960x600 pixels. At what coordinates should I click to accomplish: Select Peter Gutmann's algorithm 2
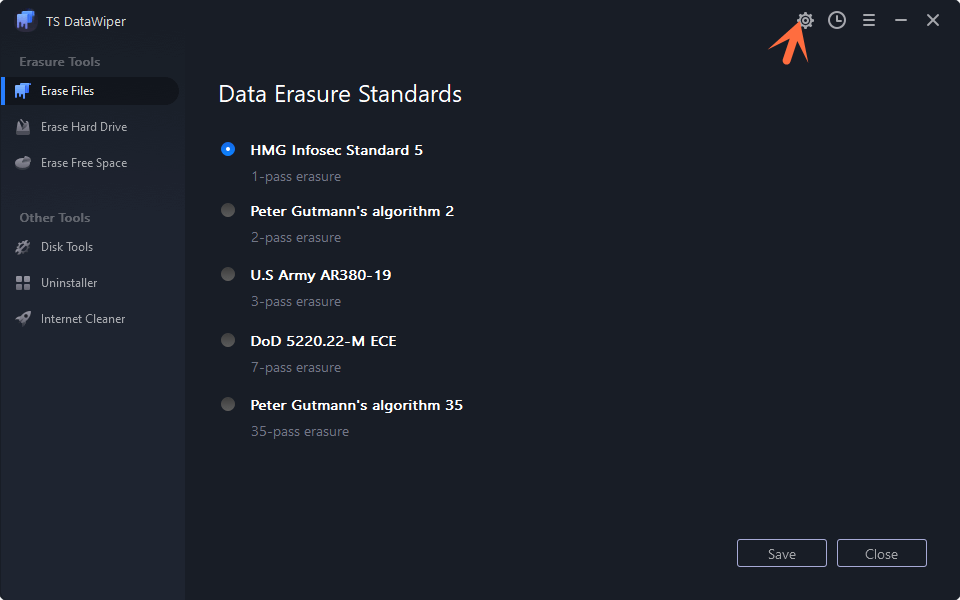pyautogui.click(x=228, y=210)
